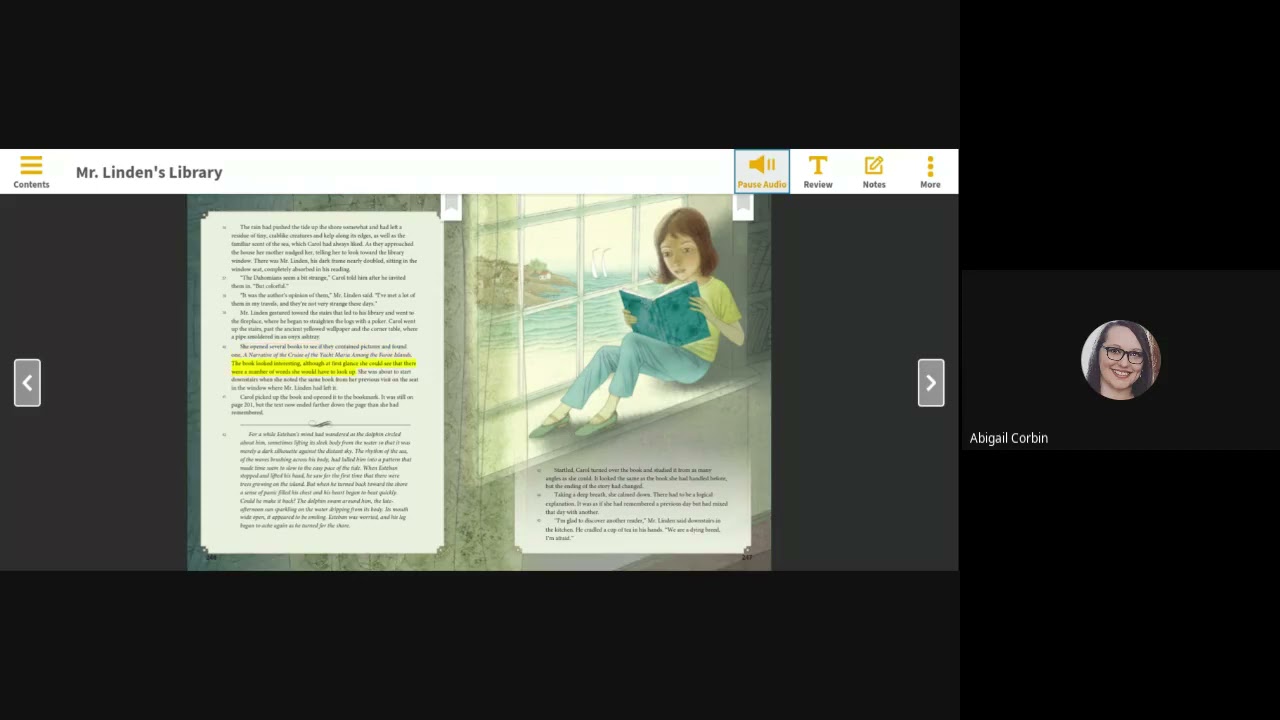This screenshot has width=1280, height=720.
Task: Click the Mr. Linden's Library title
Action: 149,172
